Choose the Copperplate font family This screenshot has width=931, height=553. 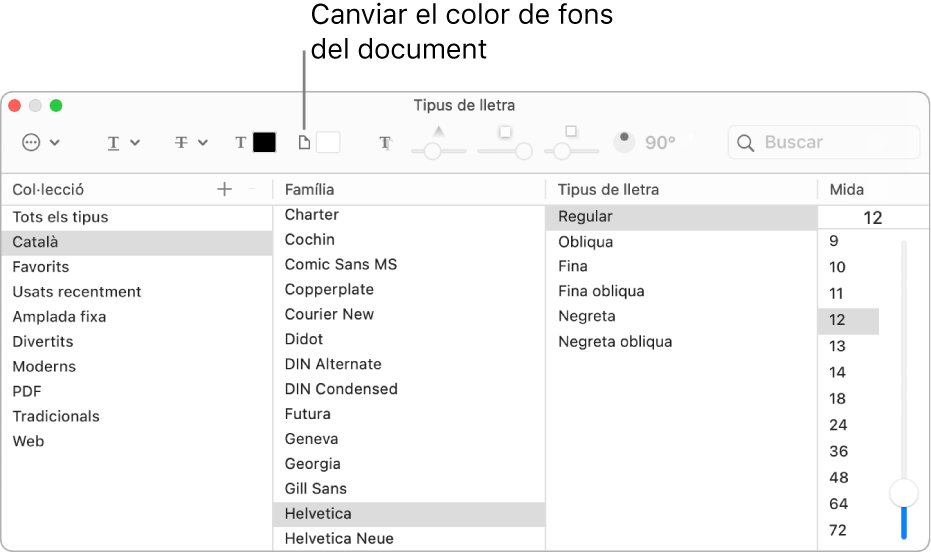(409, 290)
